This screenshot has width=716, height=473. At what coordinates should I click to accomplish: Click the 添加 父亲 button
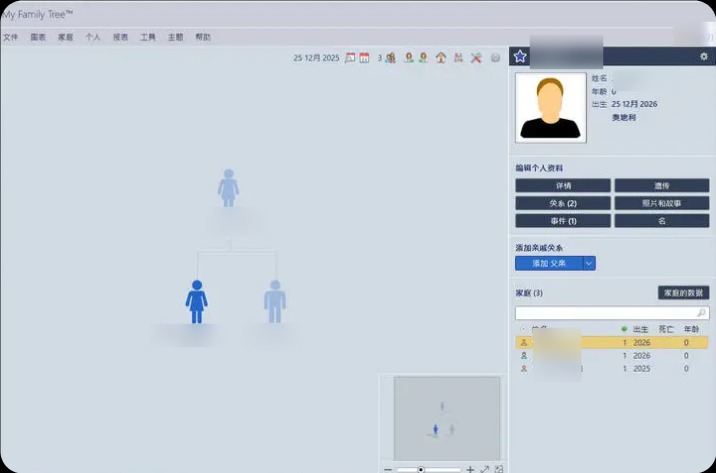click(x=549, y=263)
